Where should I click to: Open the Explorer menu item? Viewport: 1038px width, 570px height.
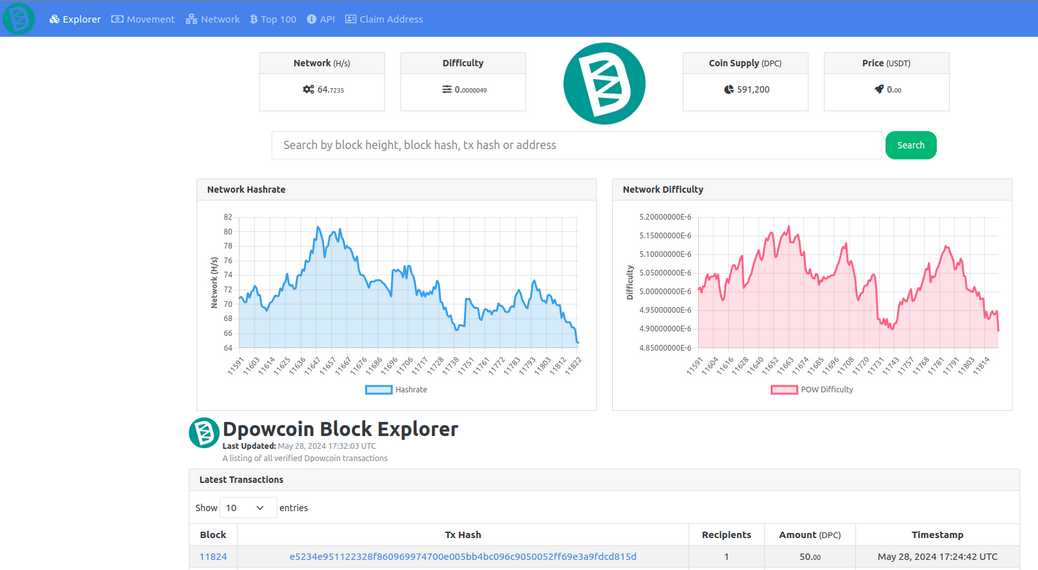(75, 19)
